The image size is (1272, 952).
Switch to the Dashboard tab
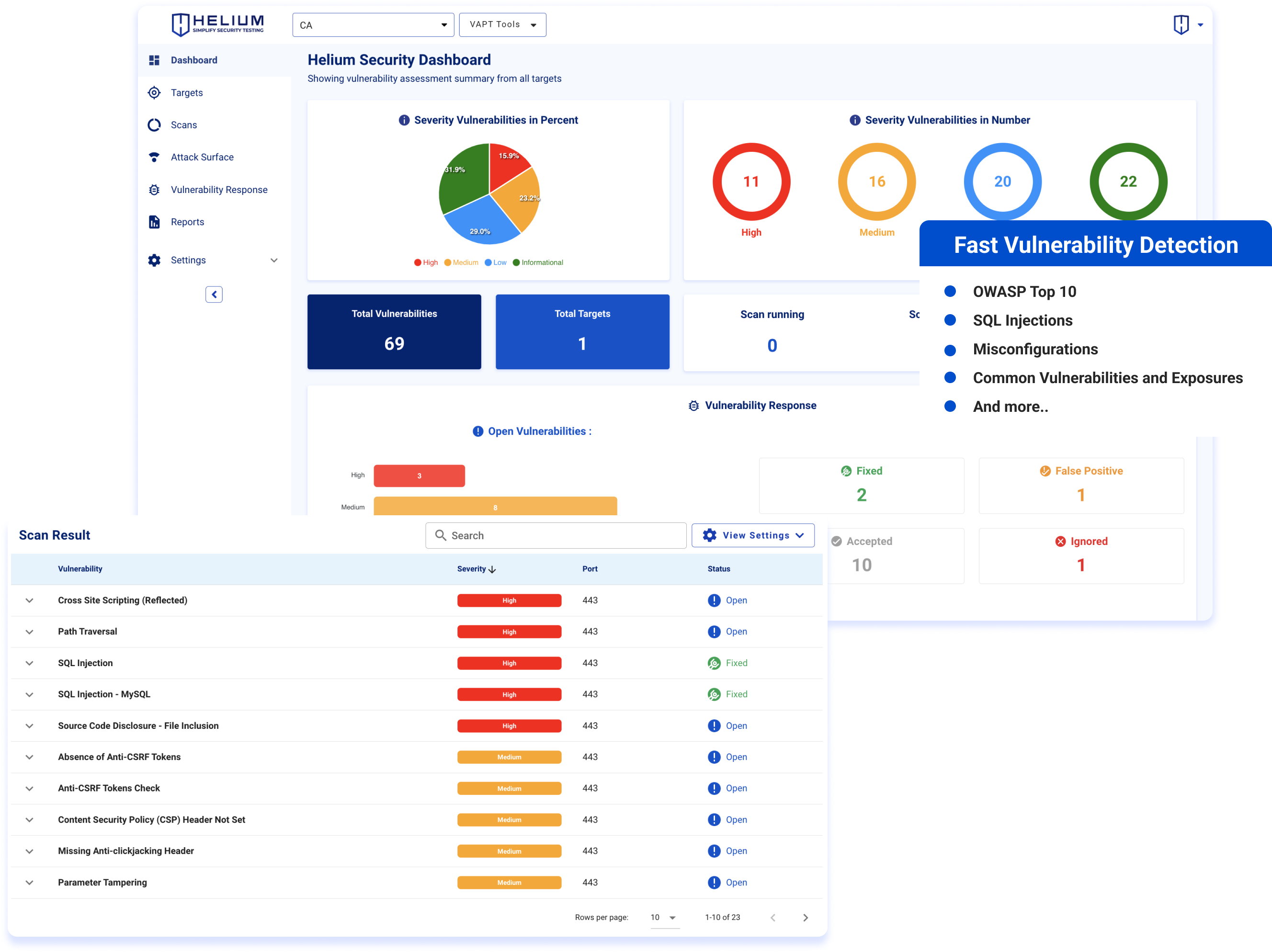point(194,60)
